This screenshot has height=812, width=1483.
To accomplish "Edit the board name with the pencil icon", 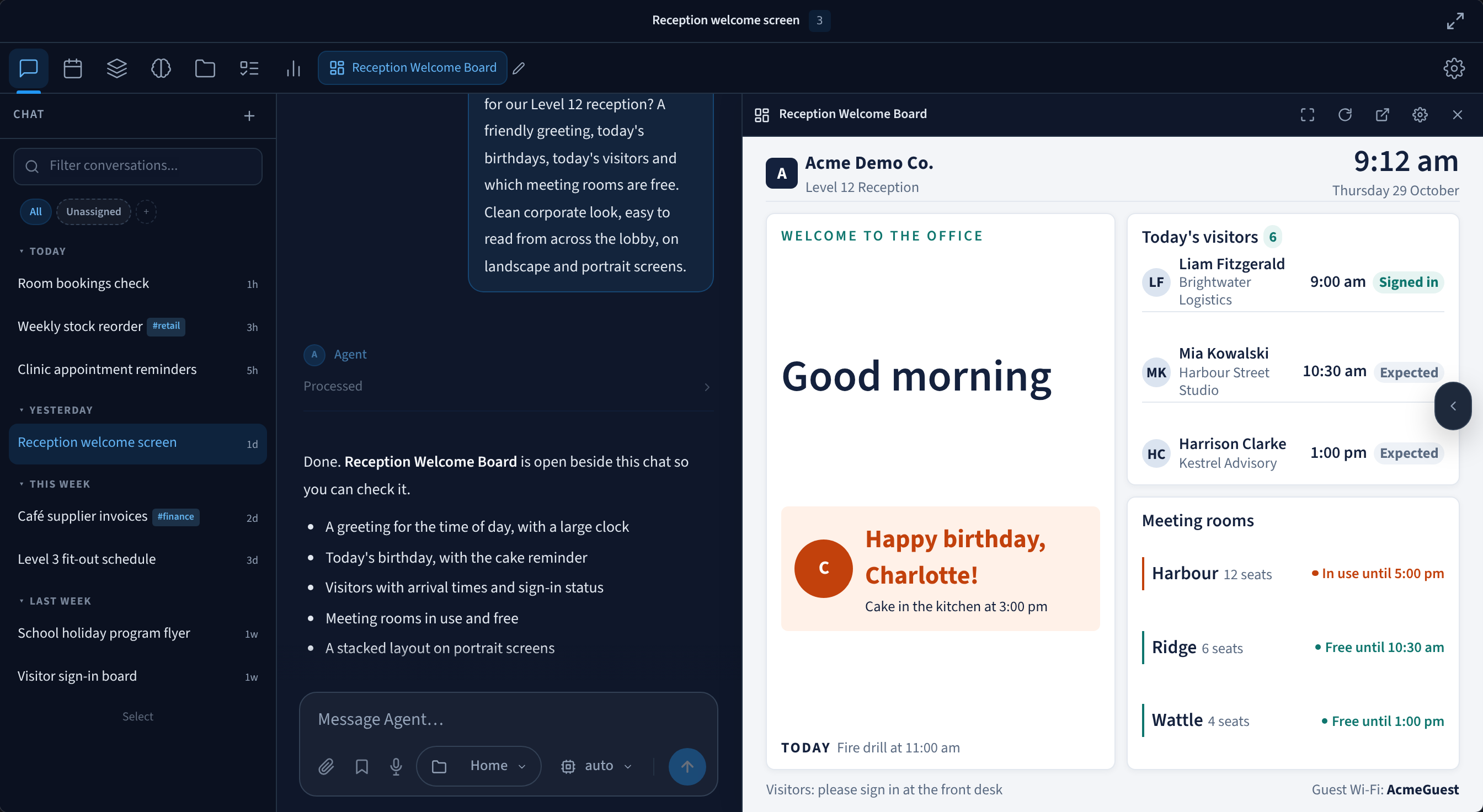I will click(519, 68).
